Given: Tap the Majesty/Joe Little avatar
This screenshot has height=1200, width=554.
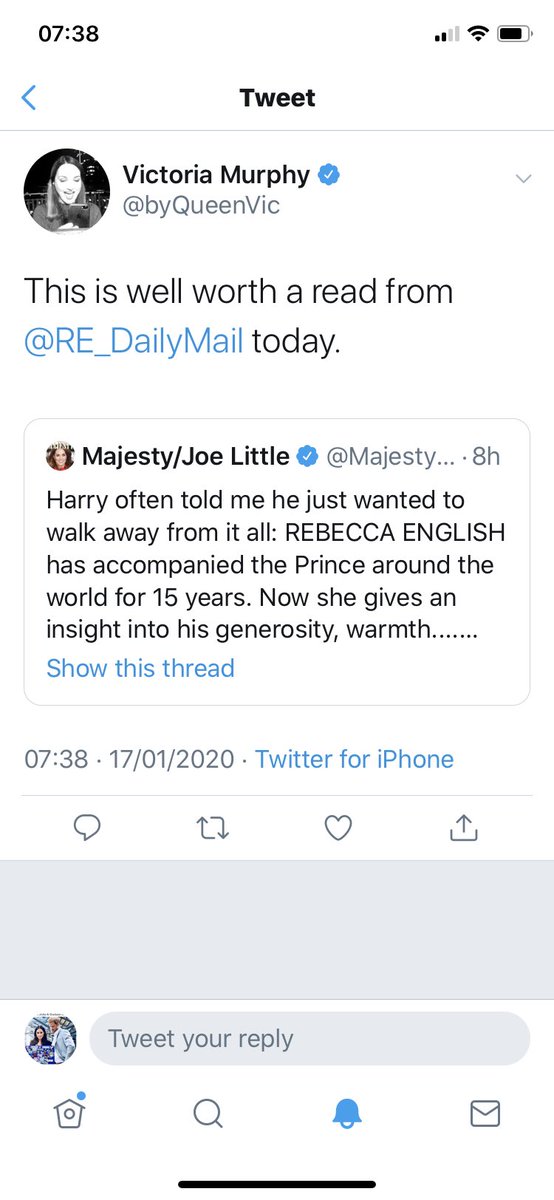Looking at the screenshot, I should tap(61, 457).
